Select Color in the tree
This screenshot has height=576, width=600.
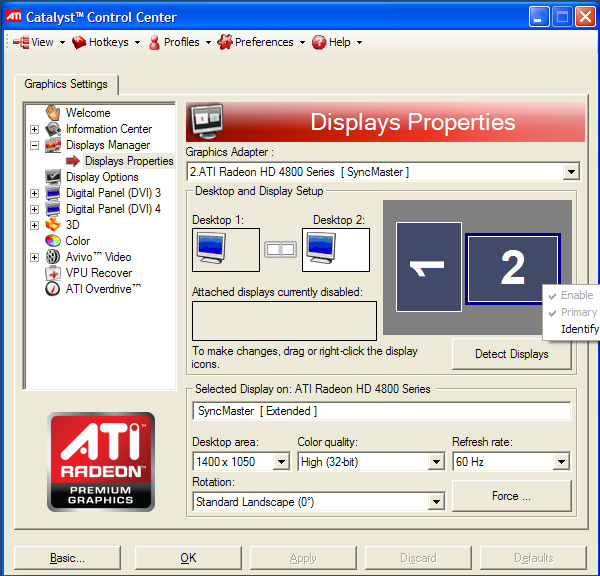tap(78, 241)
